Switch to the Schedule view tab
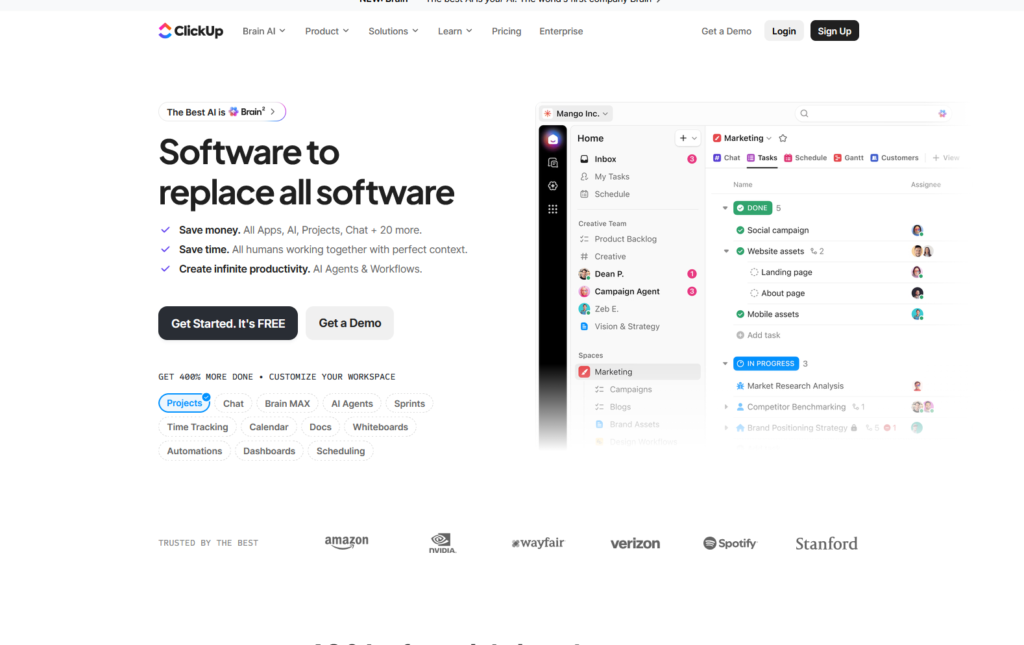The height and width of the screenshot is (645, 1024). click(x=805, y=158)
